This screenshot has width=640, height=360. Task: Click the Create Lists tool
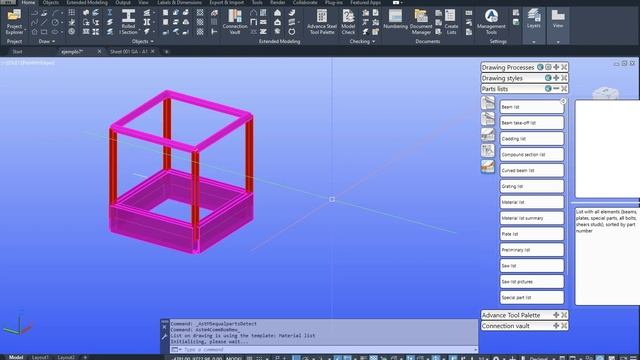click(x=451, y=22)
